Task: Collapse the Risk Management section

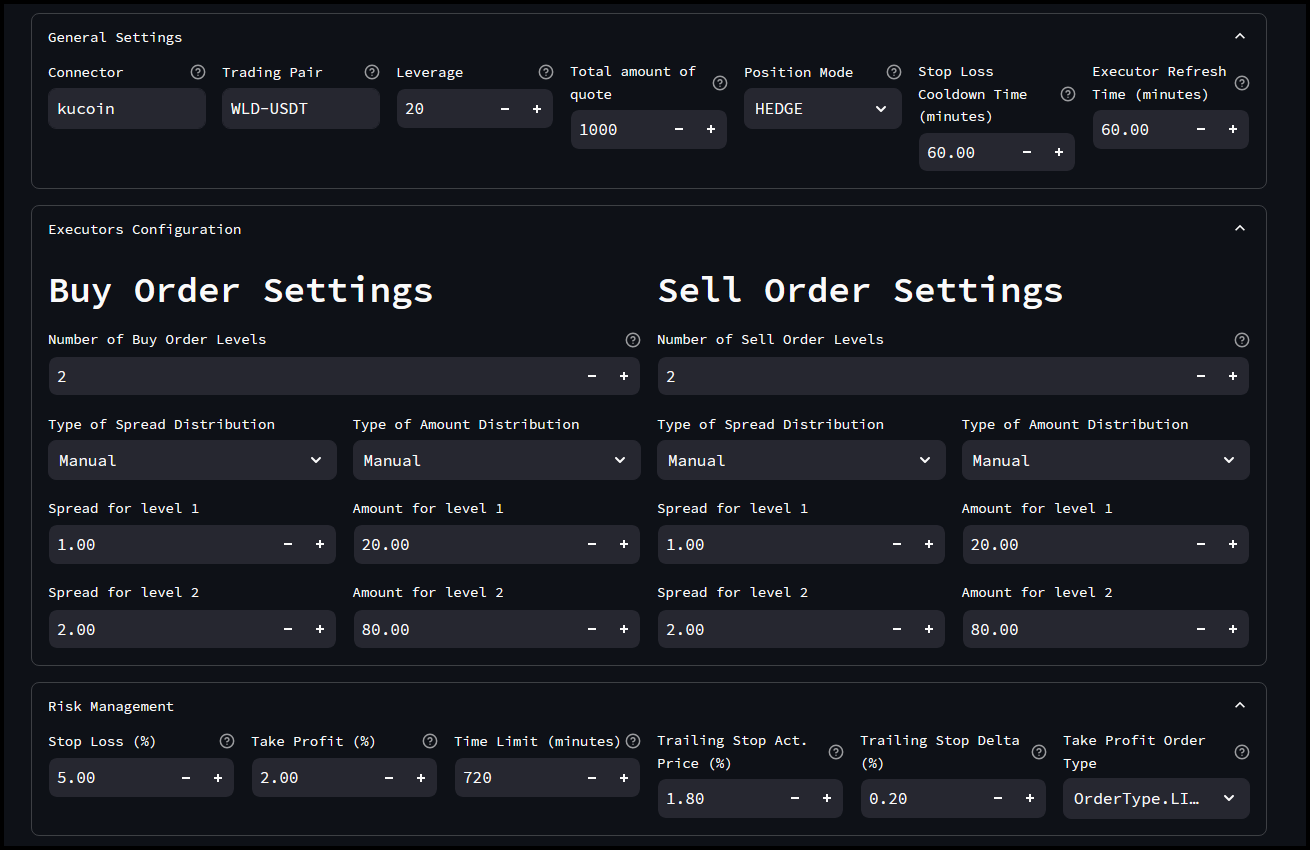Action: 1240,703
